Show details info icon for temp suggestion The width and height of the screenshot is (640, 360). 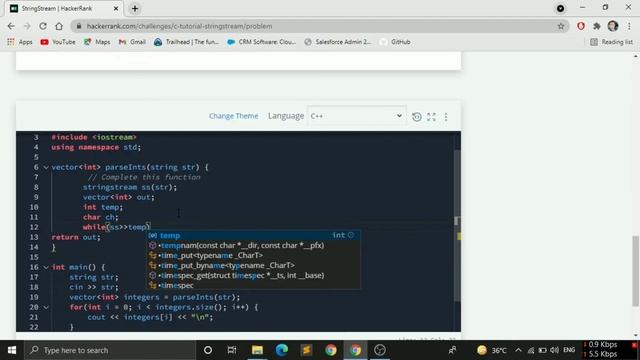pos(351,235)
